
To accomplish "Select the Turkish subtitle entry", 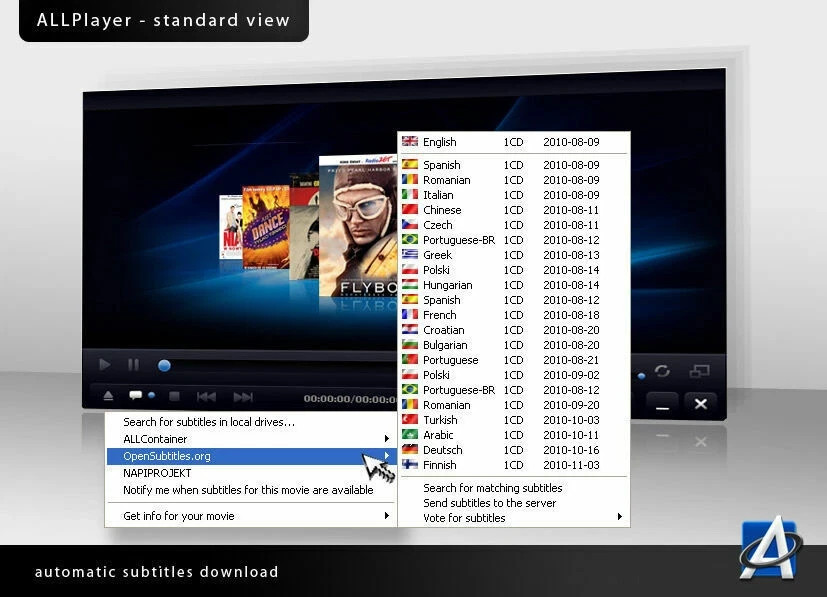I will click(x=514, y=420).
